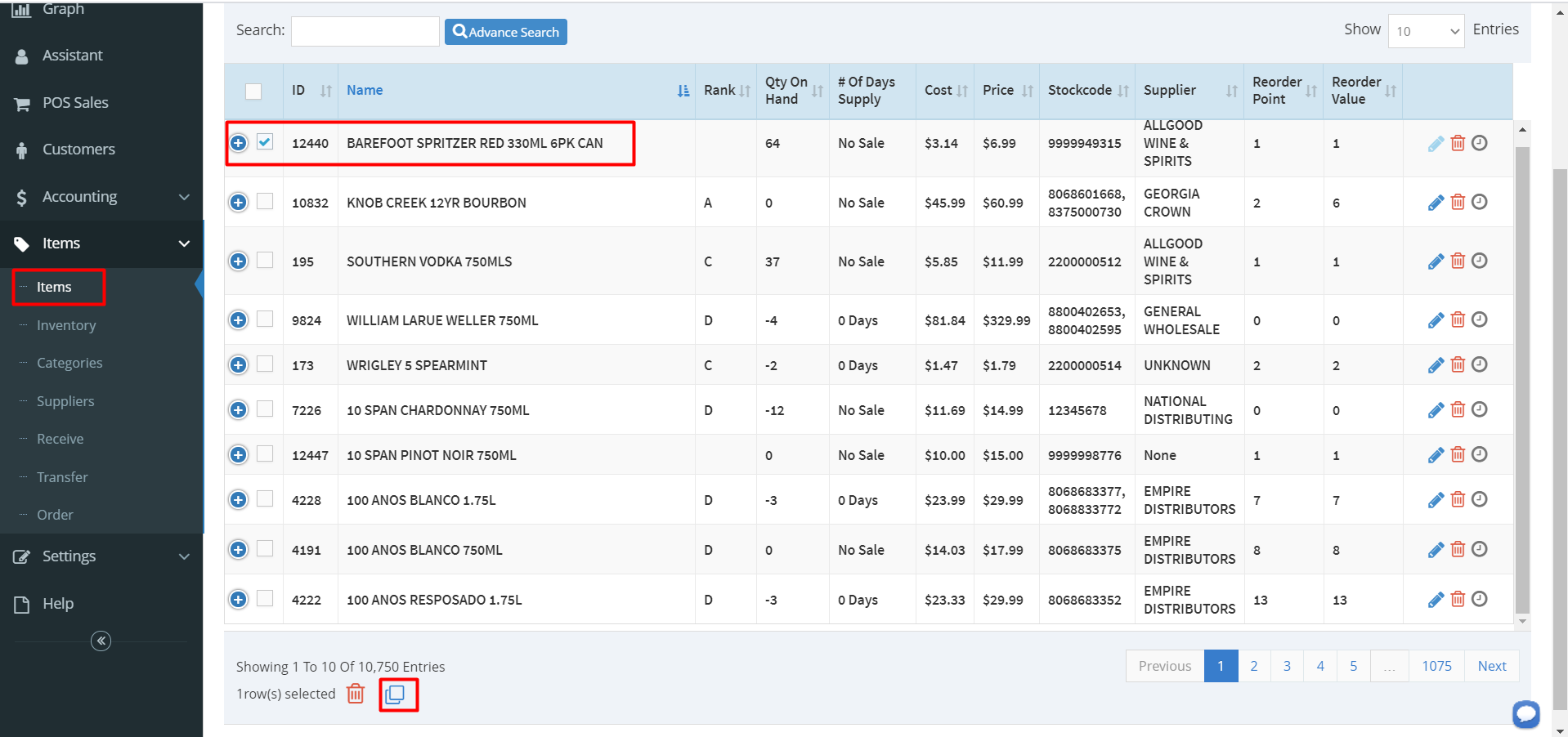Open the Show entries dropdown
This screenshot has height=737, width=1568.
[1426, 31]
